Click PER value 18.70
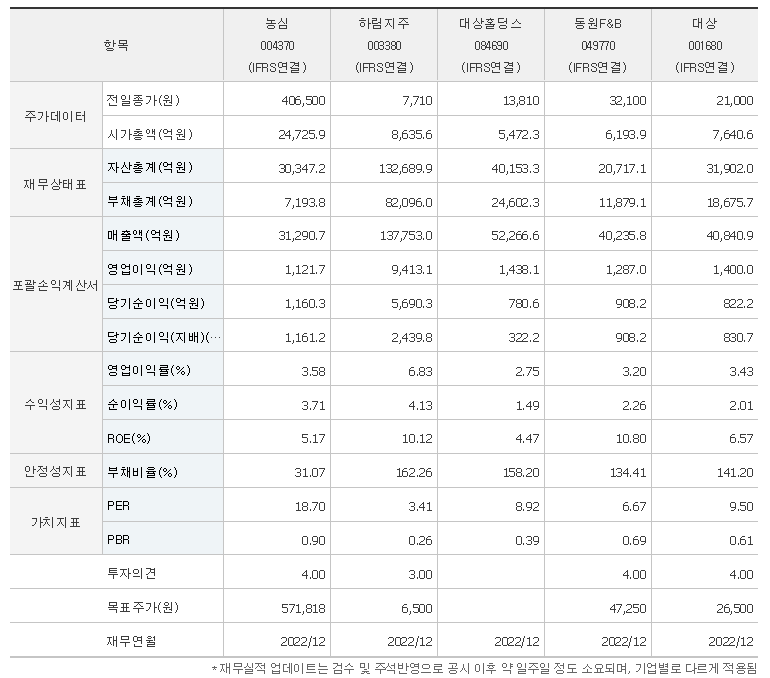This screenshot has width=770, height=678. [x=310, y=506]
